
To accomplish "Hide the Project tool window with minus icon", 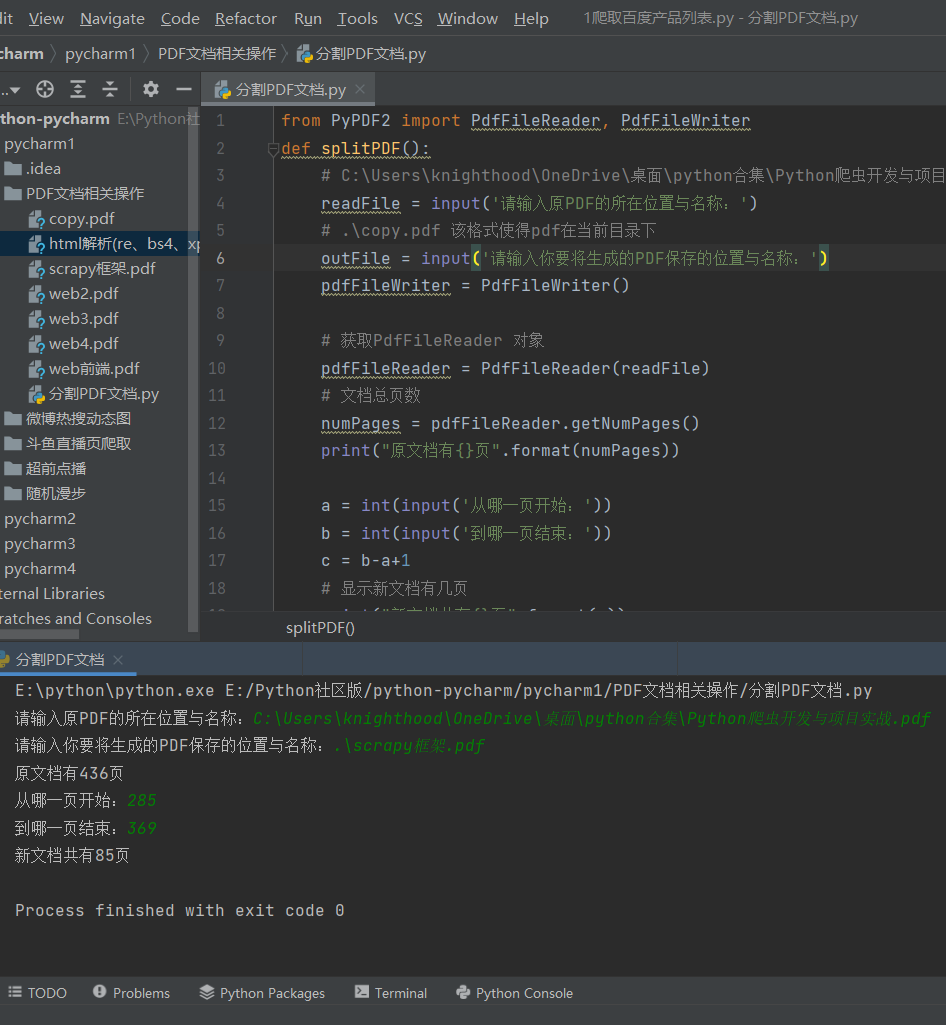I will 184,90.
